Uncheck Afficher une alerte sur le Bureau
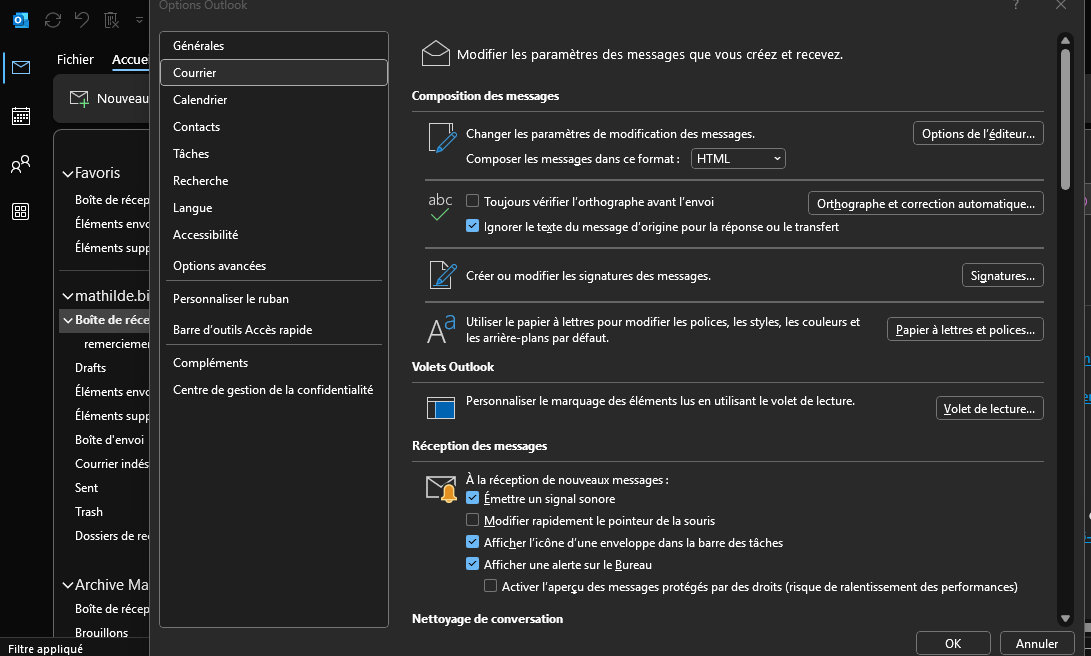Image resolution: width=1091 pixels, height=656 pixels. (x=472, y=564)
